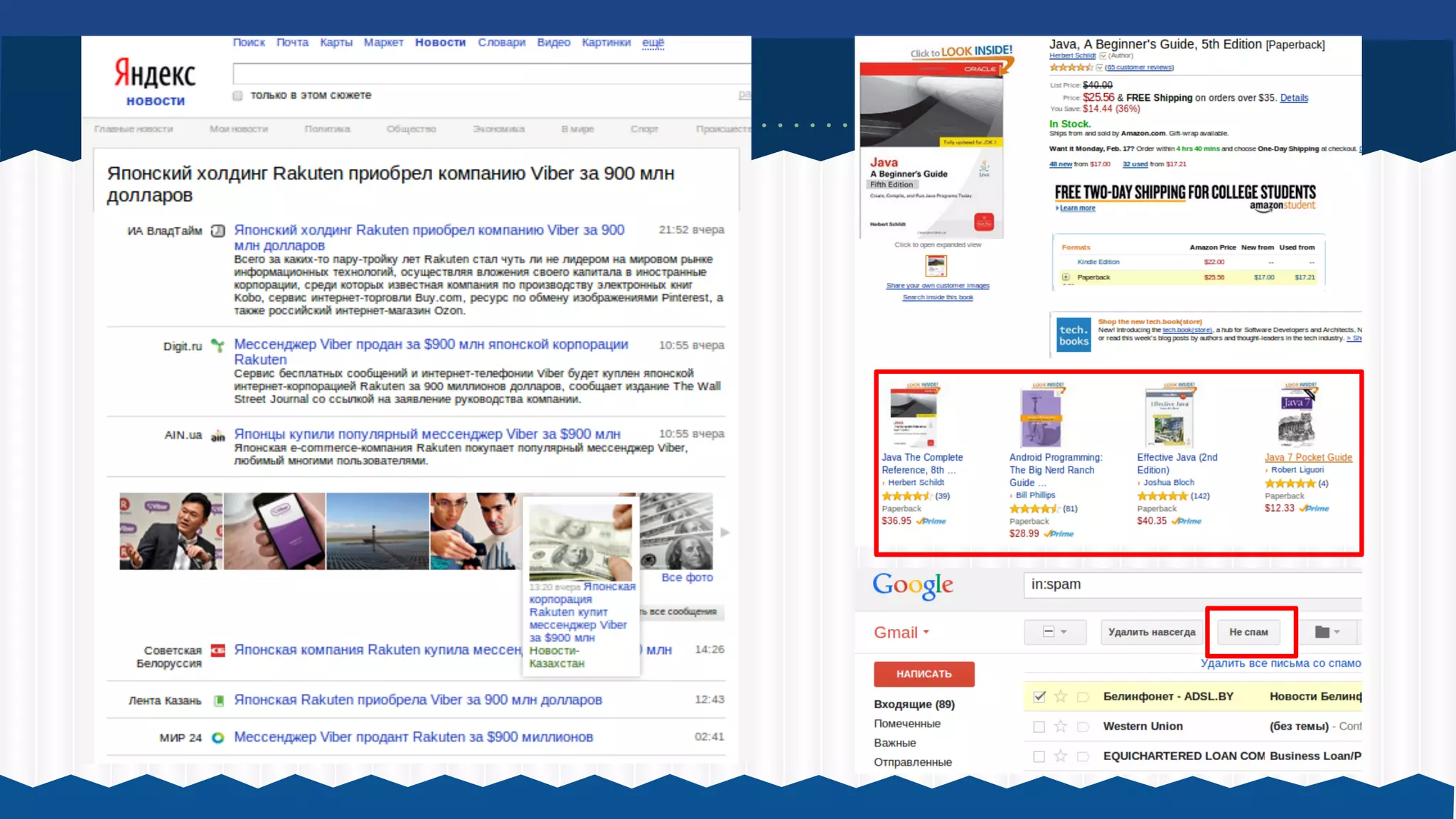Viewport: 1456px width, 819px height.
Task: Click the Не спам button
Action: pos(1248,632)
